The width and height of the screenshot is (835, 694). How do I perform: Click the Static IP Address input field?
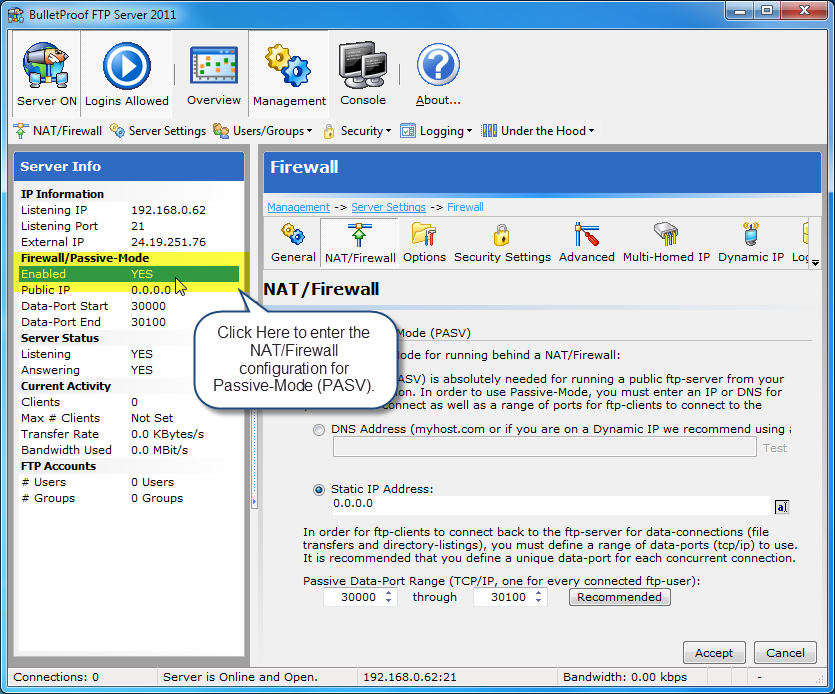coord(551,505)
